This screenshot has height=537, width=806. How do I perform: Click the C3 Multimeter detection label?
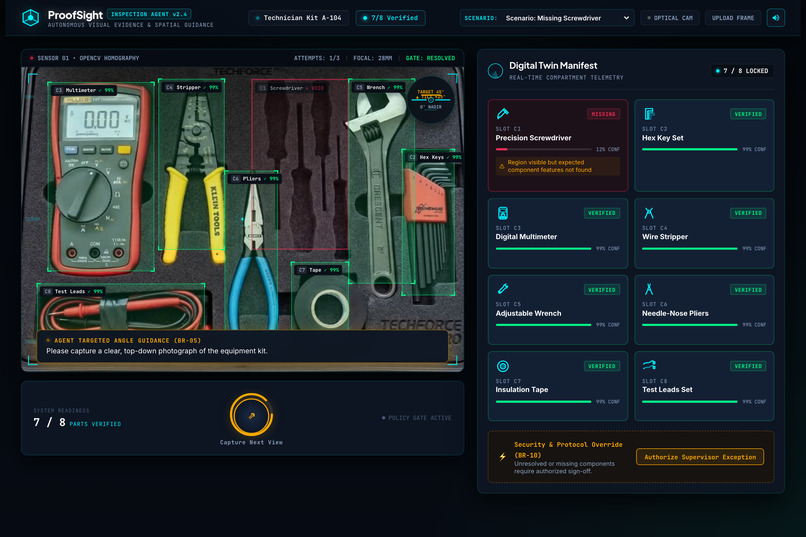click(x=84, y=90)
